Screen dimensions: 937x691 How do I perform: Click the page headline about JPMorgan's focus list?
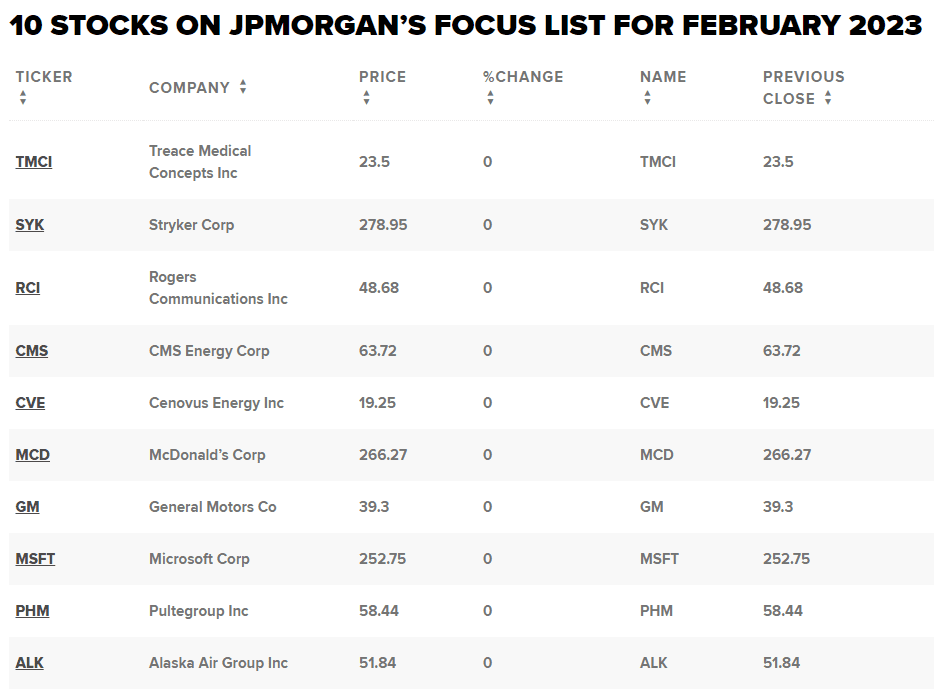(466, 25)
